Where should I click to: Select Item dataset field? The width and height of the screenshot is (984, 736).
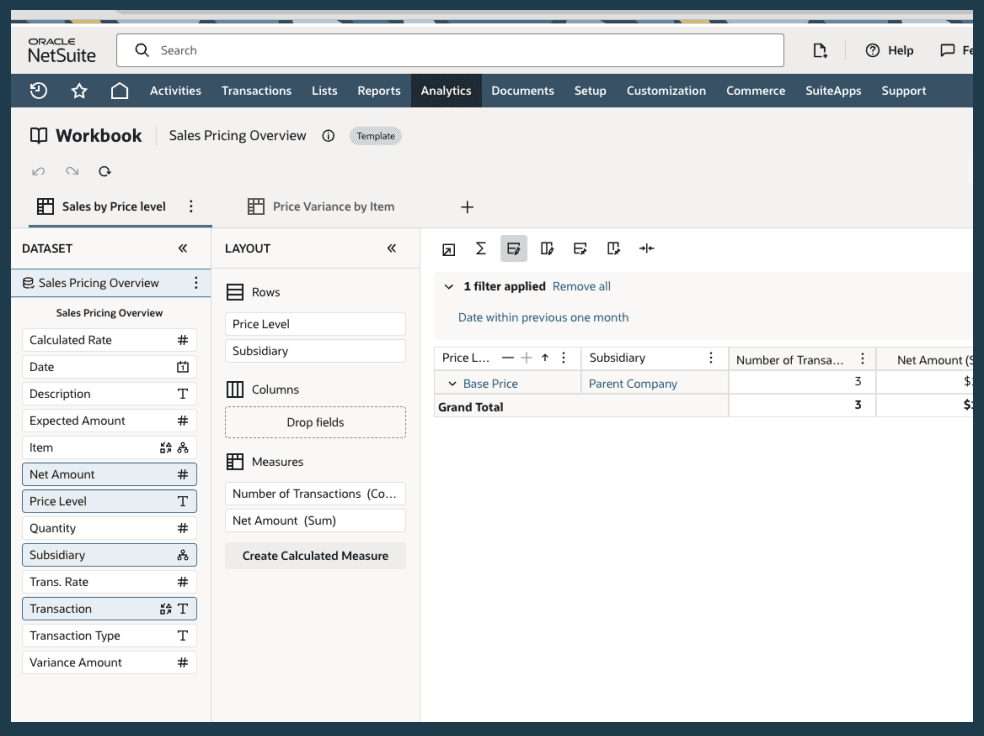[109, 448]
